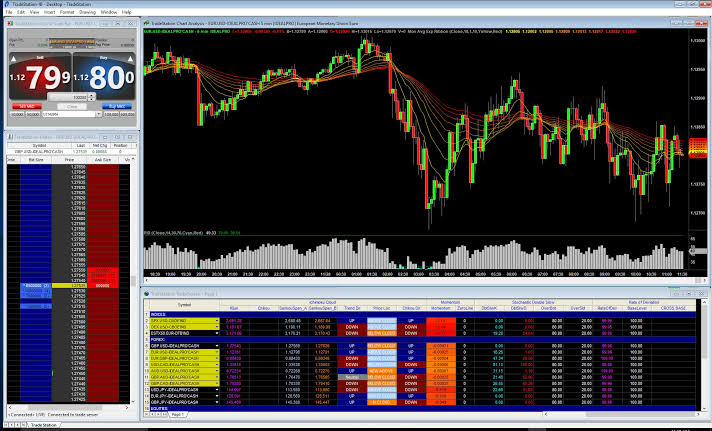This screenshot has height=431, width=712.
Task: Switch to the Page 1 tab in RadarScreen
Action: point(177,415)
